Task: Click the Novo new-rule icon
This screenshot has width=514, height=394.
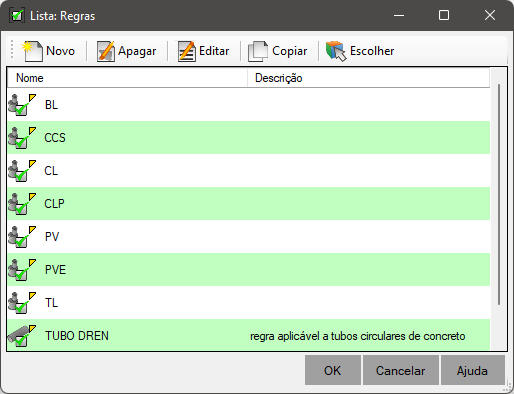Action: coord(32,51)
